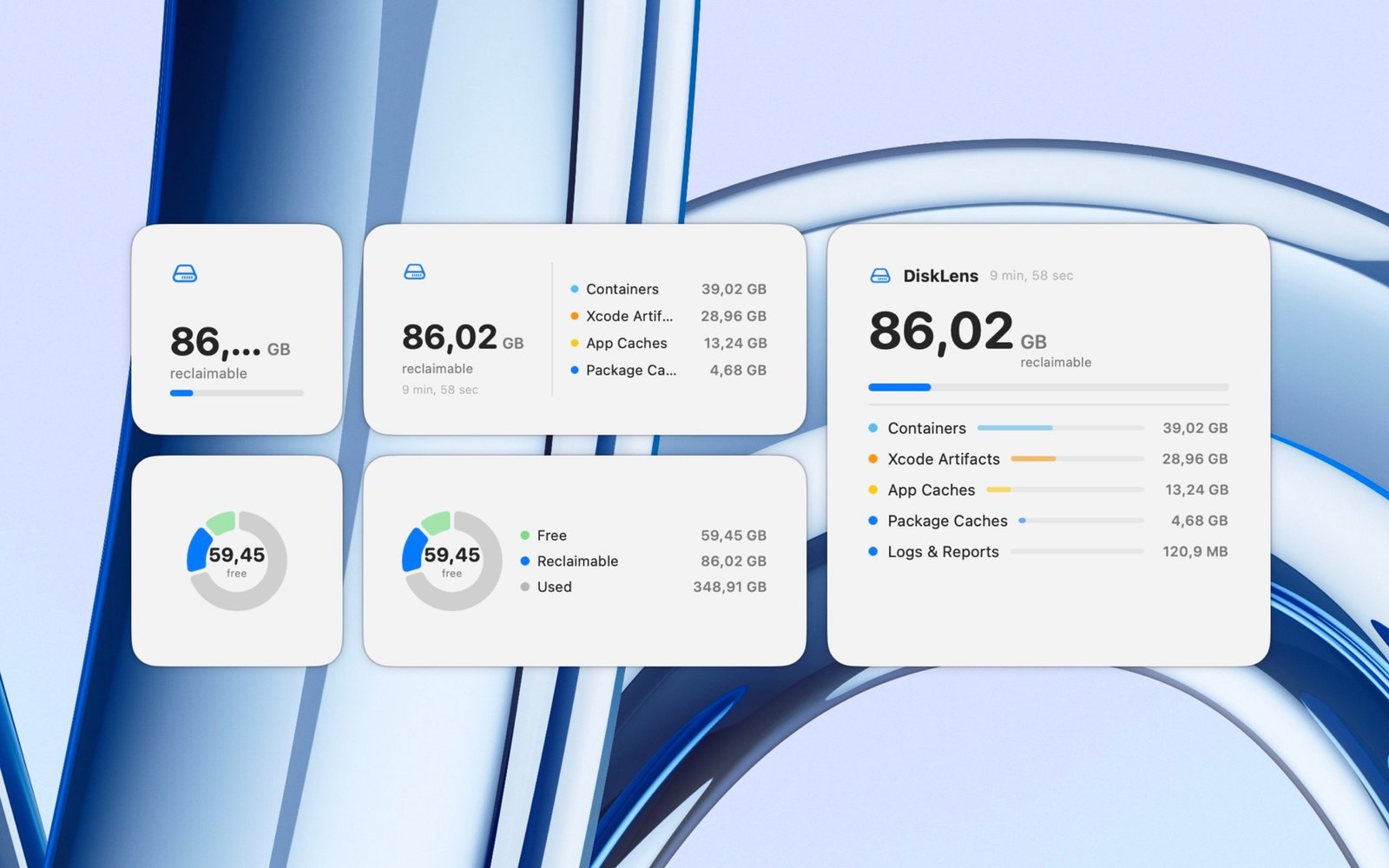
Task: Click '9 min, 58 sec' in medium widget
Action: click(439, 390)
